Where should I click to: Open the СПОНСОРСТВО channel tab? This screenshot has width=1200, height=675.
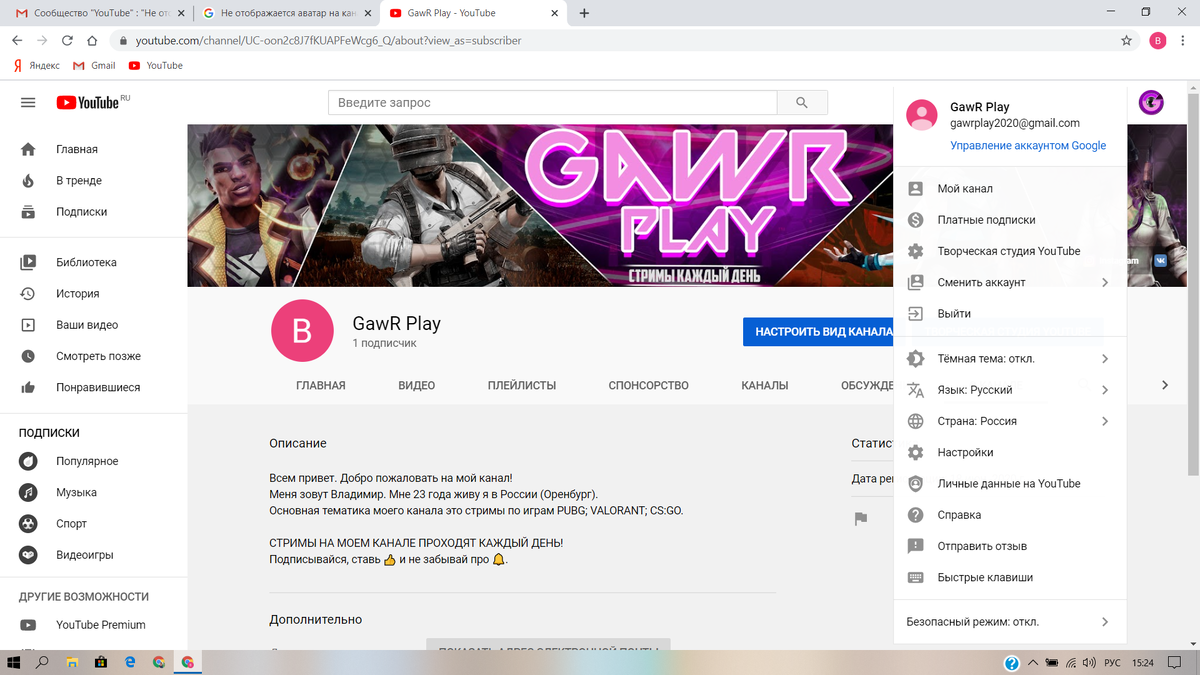pos(649,385)
